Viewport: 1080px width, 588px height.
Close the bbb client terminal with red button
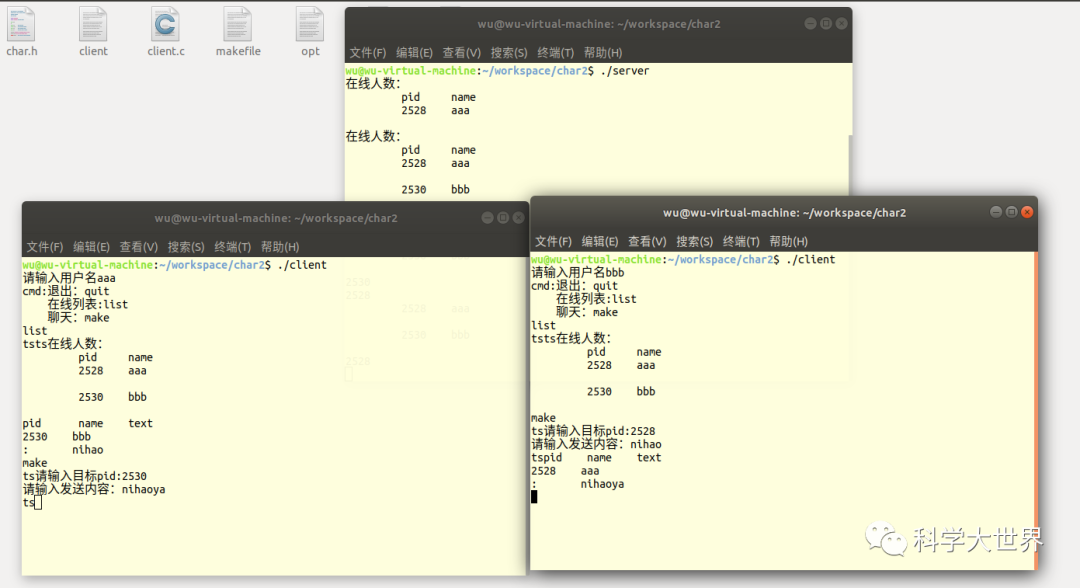pos(1027,212)
